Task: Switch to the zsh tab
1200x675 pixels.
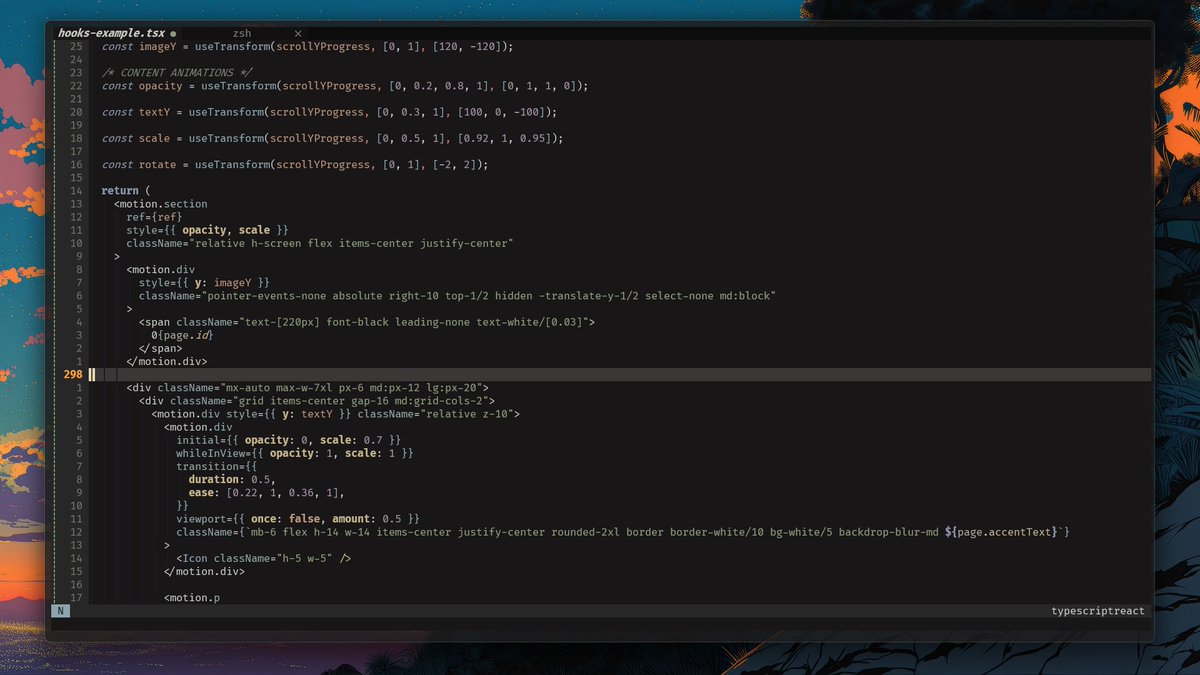Action: point(242,33)
